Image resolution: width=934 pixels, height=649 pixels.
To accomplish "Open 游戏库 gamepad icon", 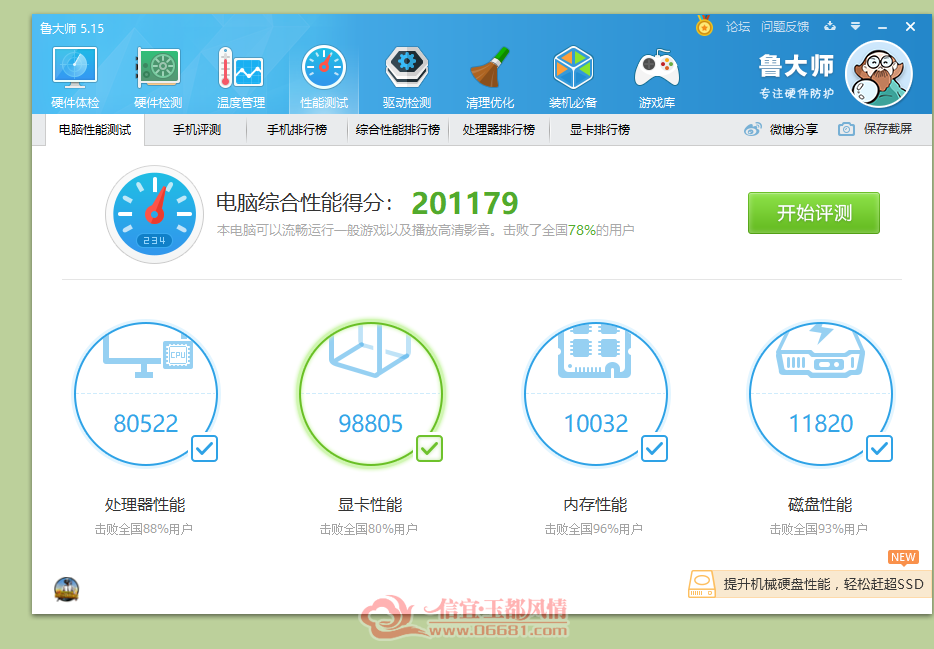I will pyautogui.click(x=656, y=67).
